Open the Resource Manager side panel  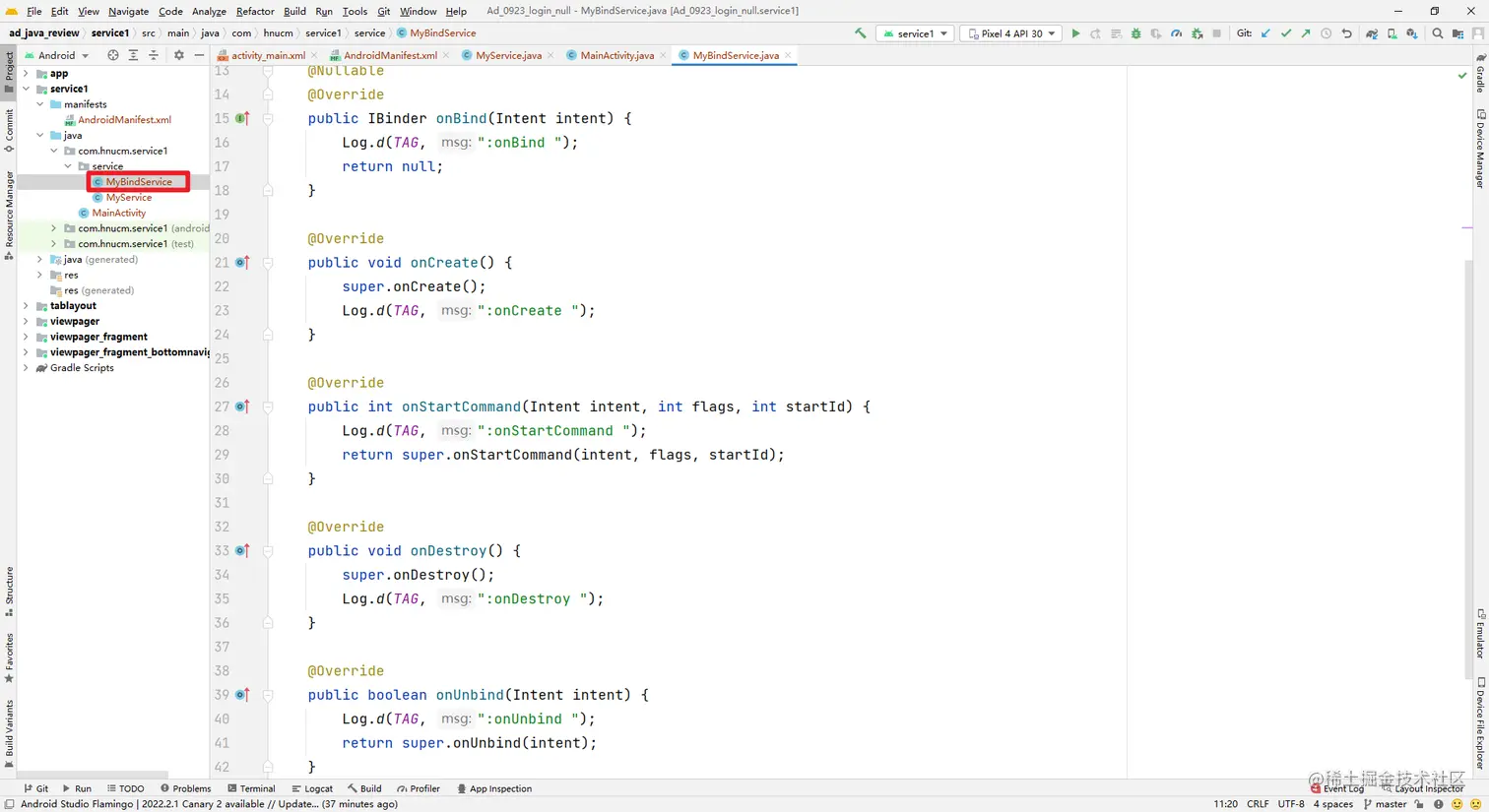[x=9, y=215]
